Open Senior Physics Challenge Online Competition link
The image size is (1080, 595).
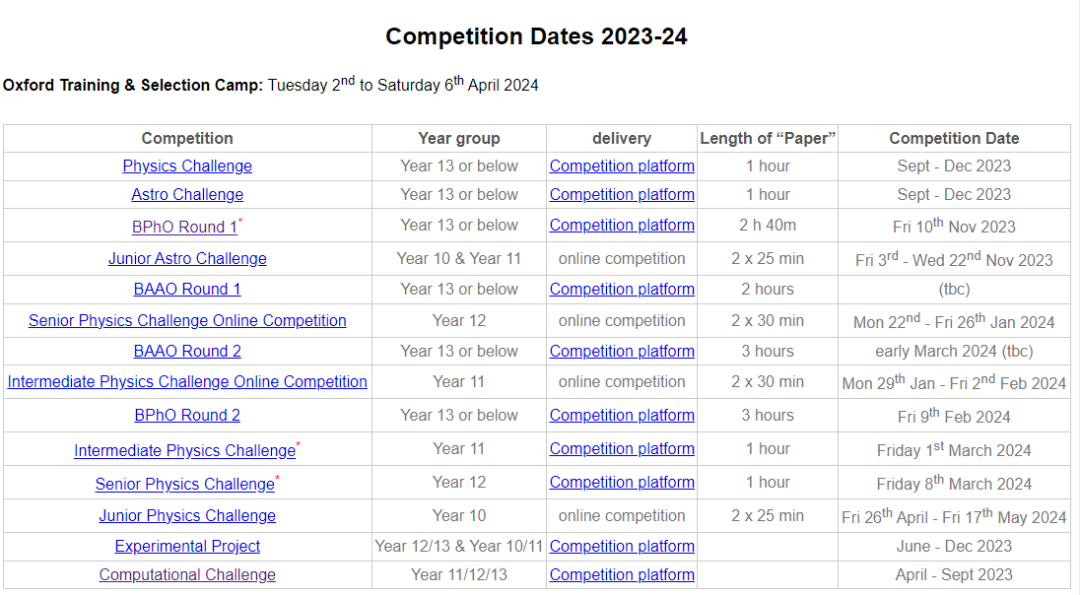tap(187, 320)
